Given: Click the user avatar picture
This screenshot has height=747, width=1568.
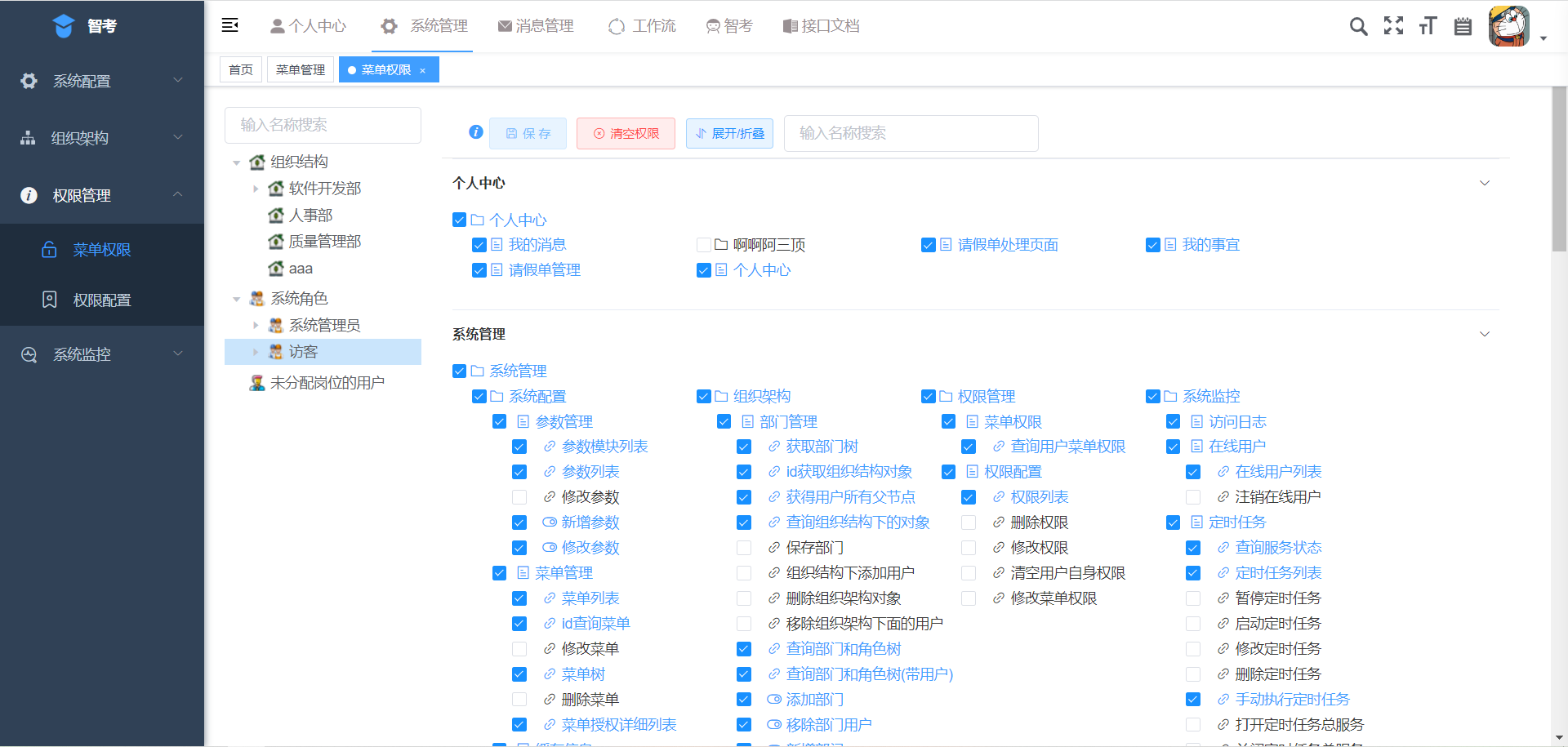Looking at the screenshot, I should (1508, 26).
